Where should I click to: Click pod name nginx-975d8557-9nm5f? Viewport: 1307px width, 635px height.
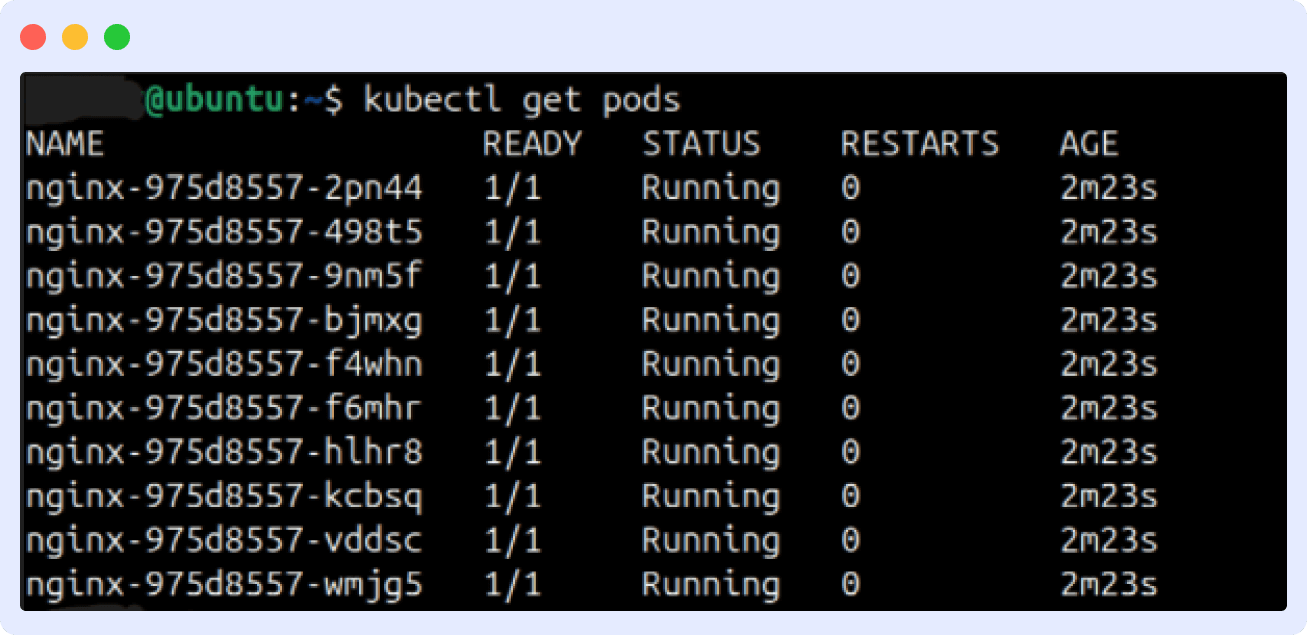point(222,276)
